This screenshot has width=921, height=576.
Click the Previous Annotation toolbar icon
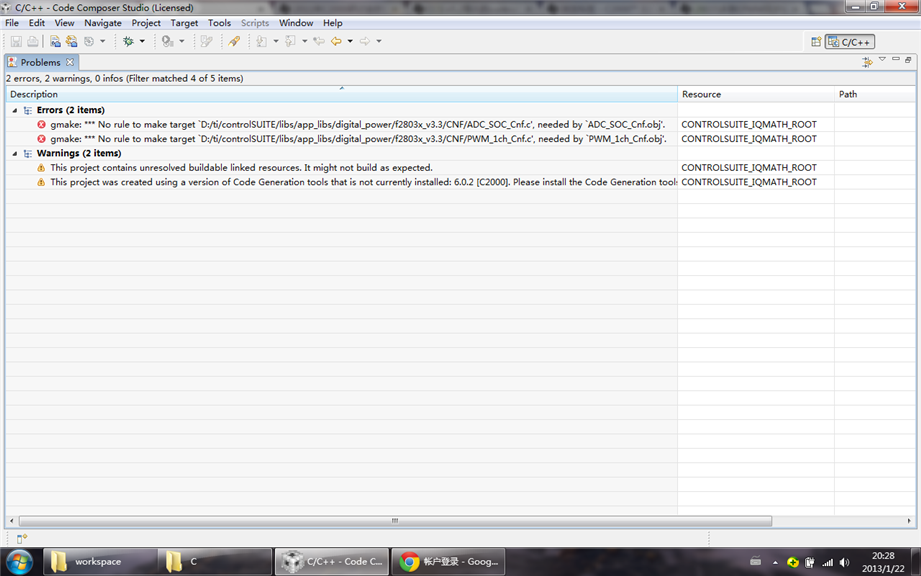click(291, 41)
